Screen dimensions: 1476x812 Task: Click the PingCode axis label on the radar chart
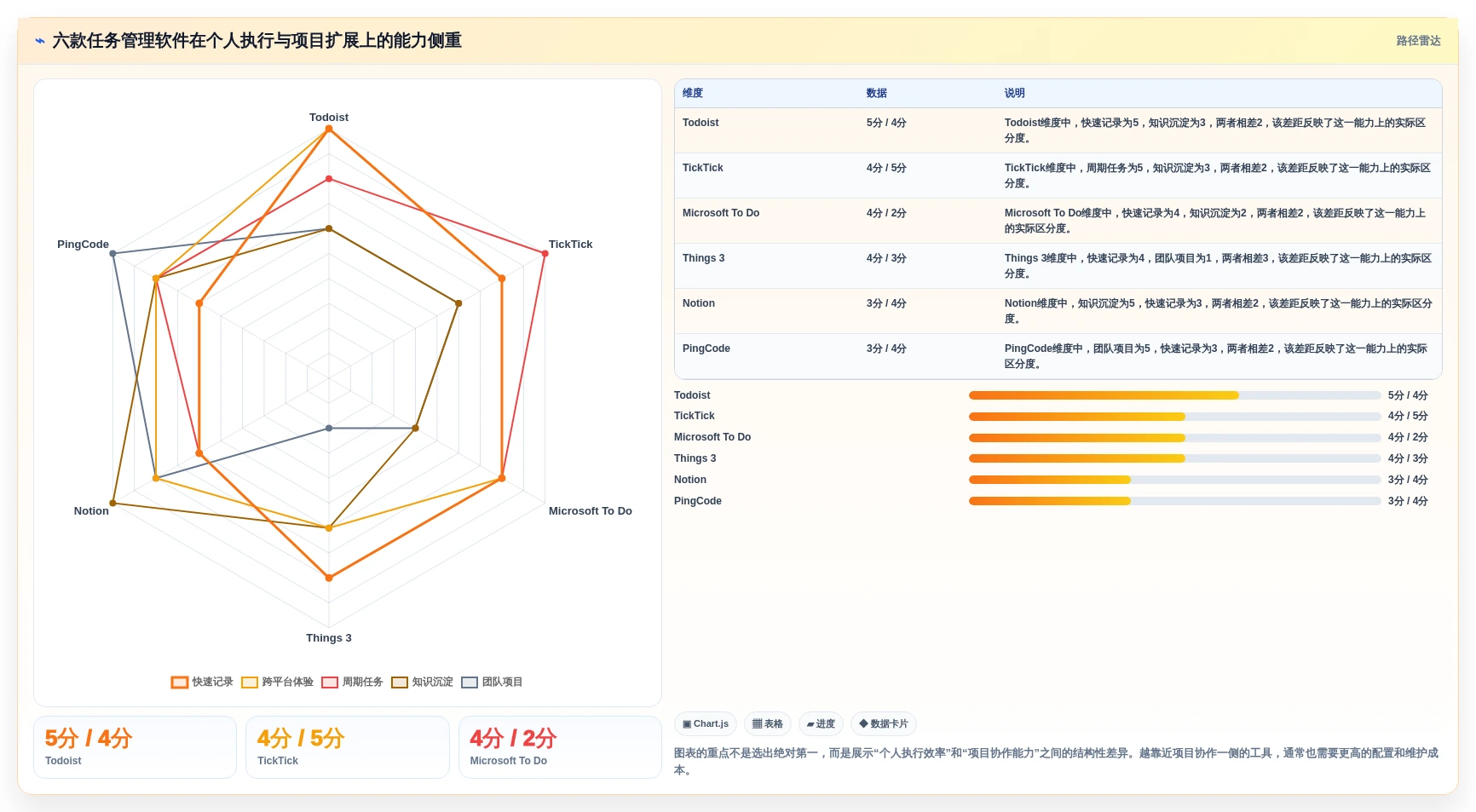point(83,245)
